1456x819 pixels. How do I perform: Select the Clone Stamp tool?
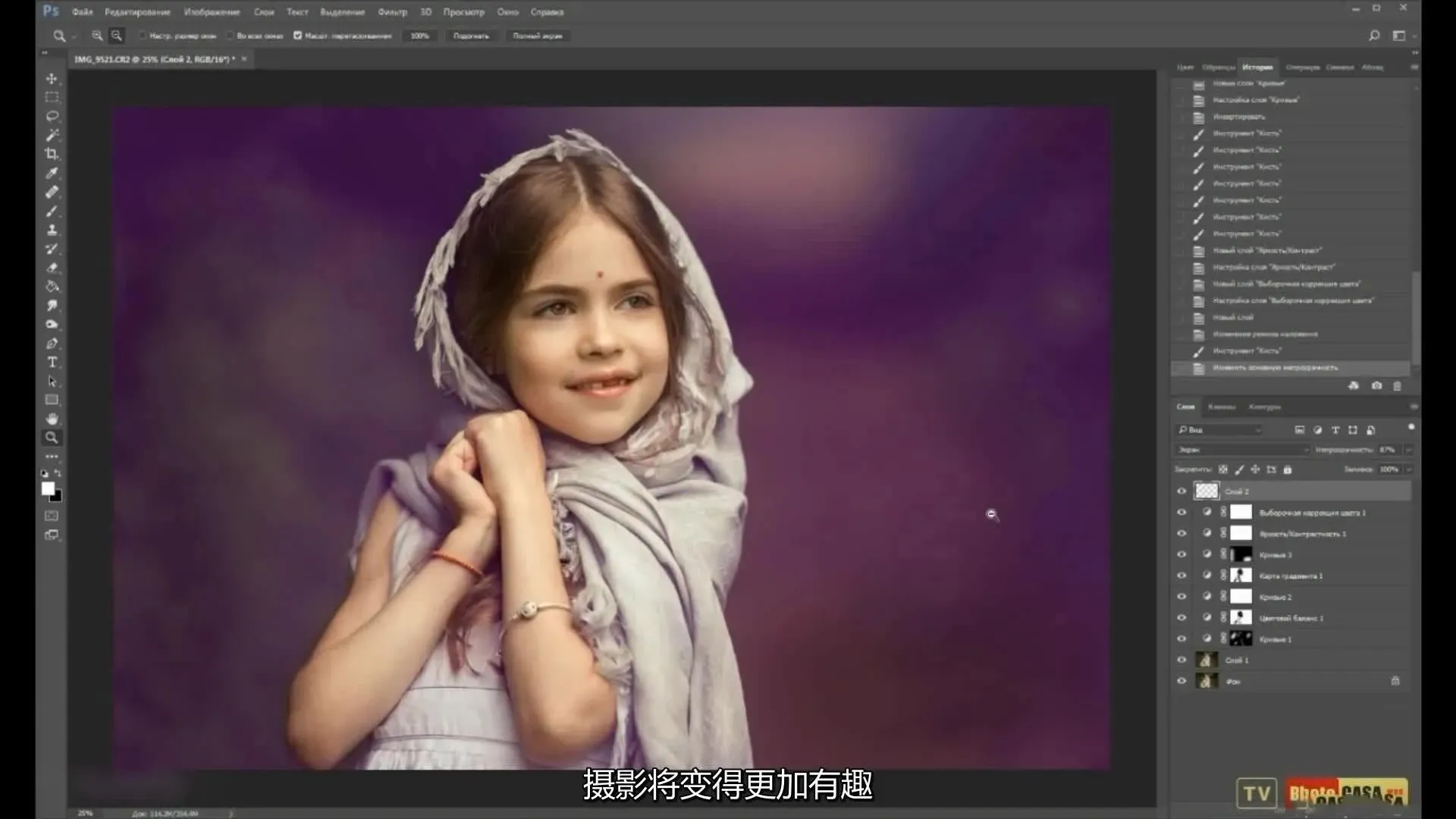(52, 230)
